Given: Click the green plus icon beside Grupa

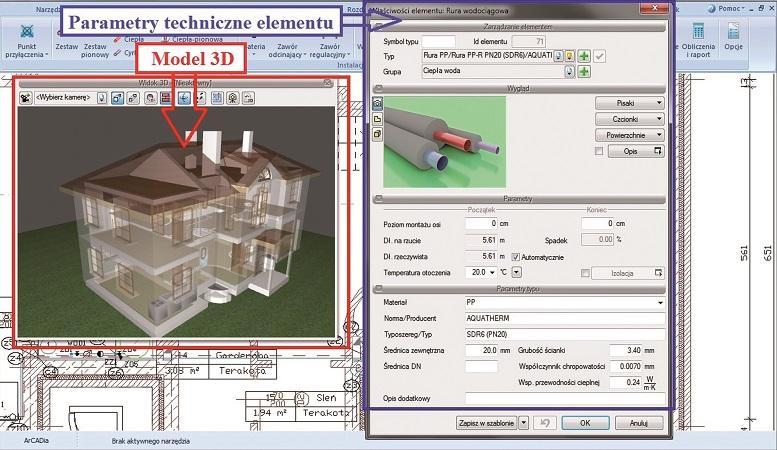Looking at the screenshot, I should coord(584,72).
